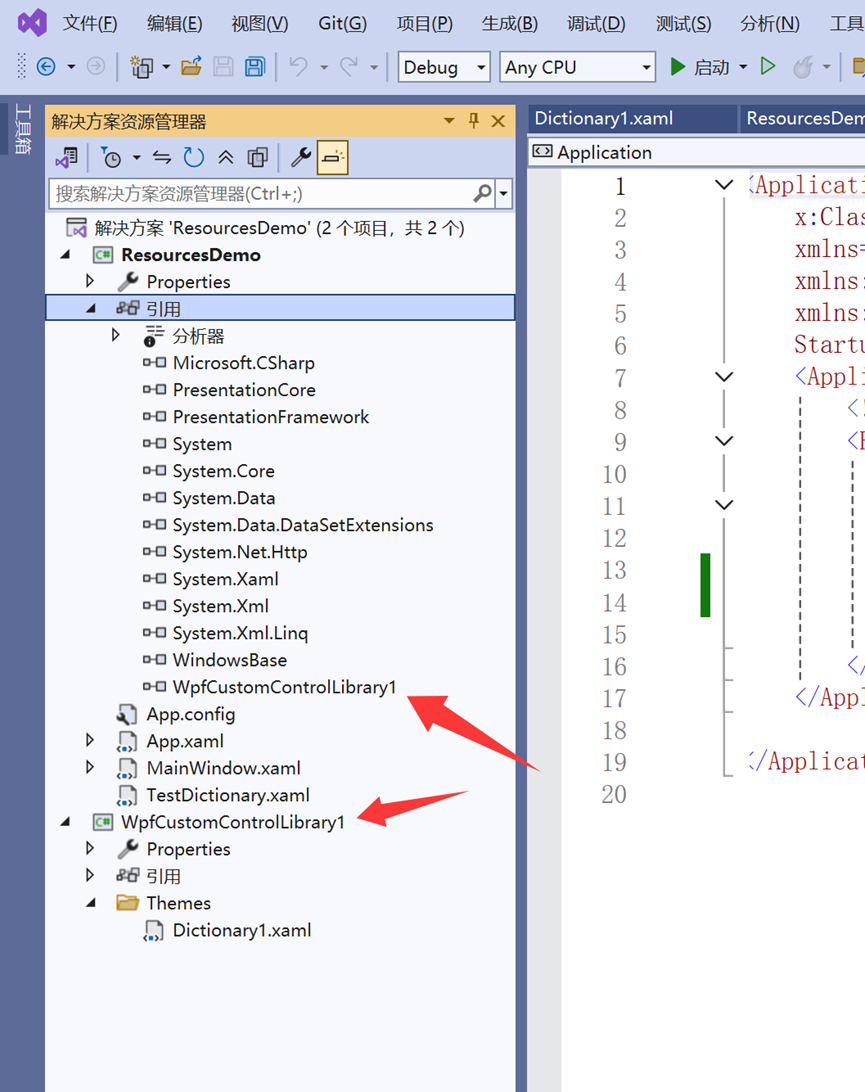Open the Git(G) menu
This screenshot has height=1092, width=865.
(x=342, y=24)
